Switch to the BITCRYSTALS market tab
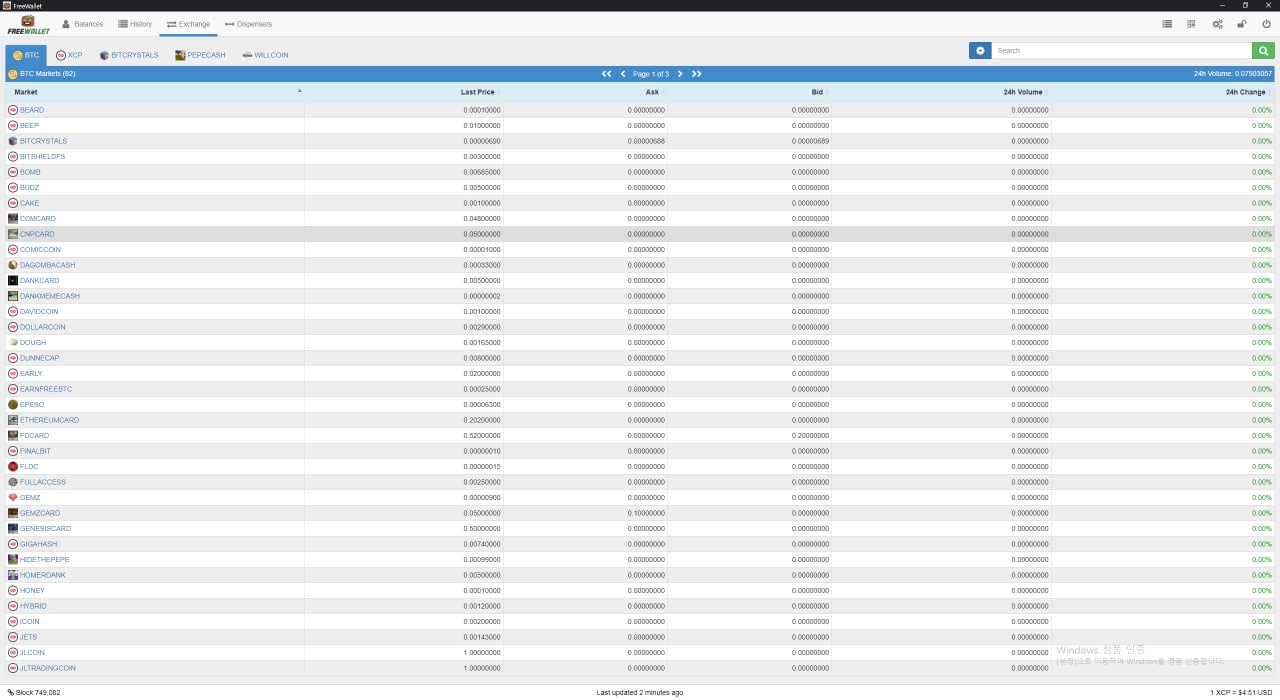This screenshot has width=1280, height=700. tap(129, 55)
